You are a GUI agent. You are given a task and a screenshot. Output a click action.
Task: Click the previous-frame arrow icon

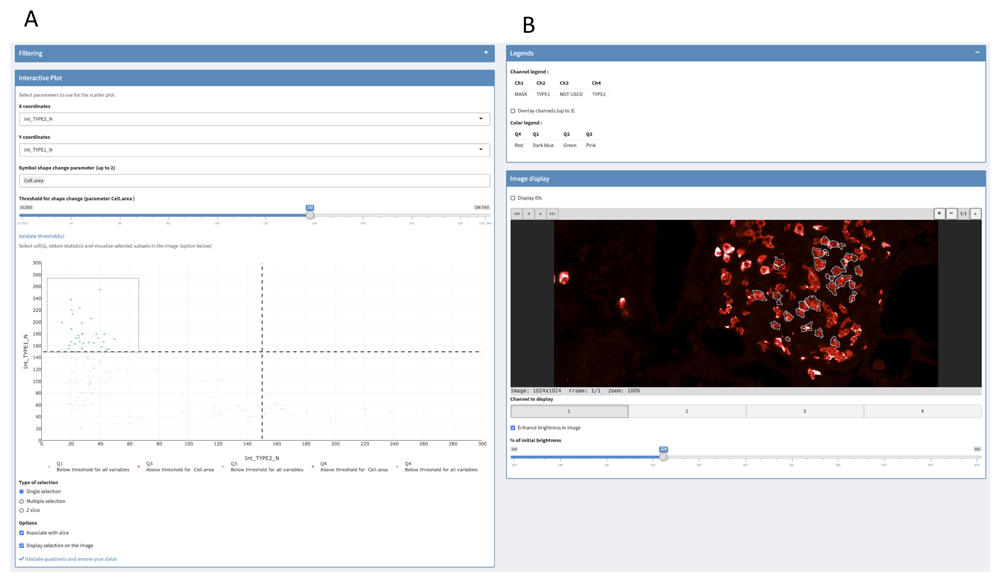529,213
